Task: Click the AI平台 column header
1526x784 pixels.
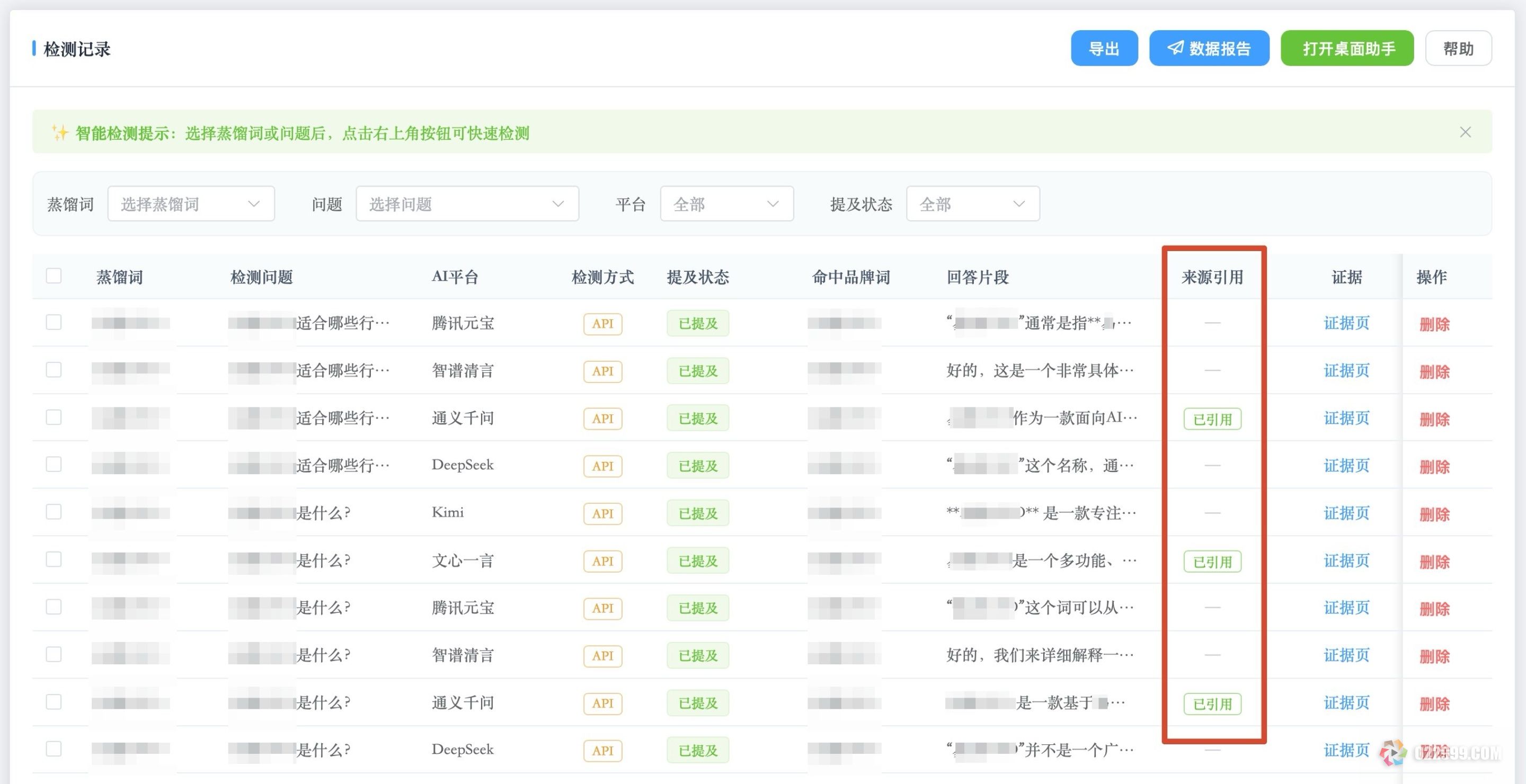Action: (x=455, y=277)
